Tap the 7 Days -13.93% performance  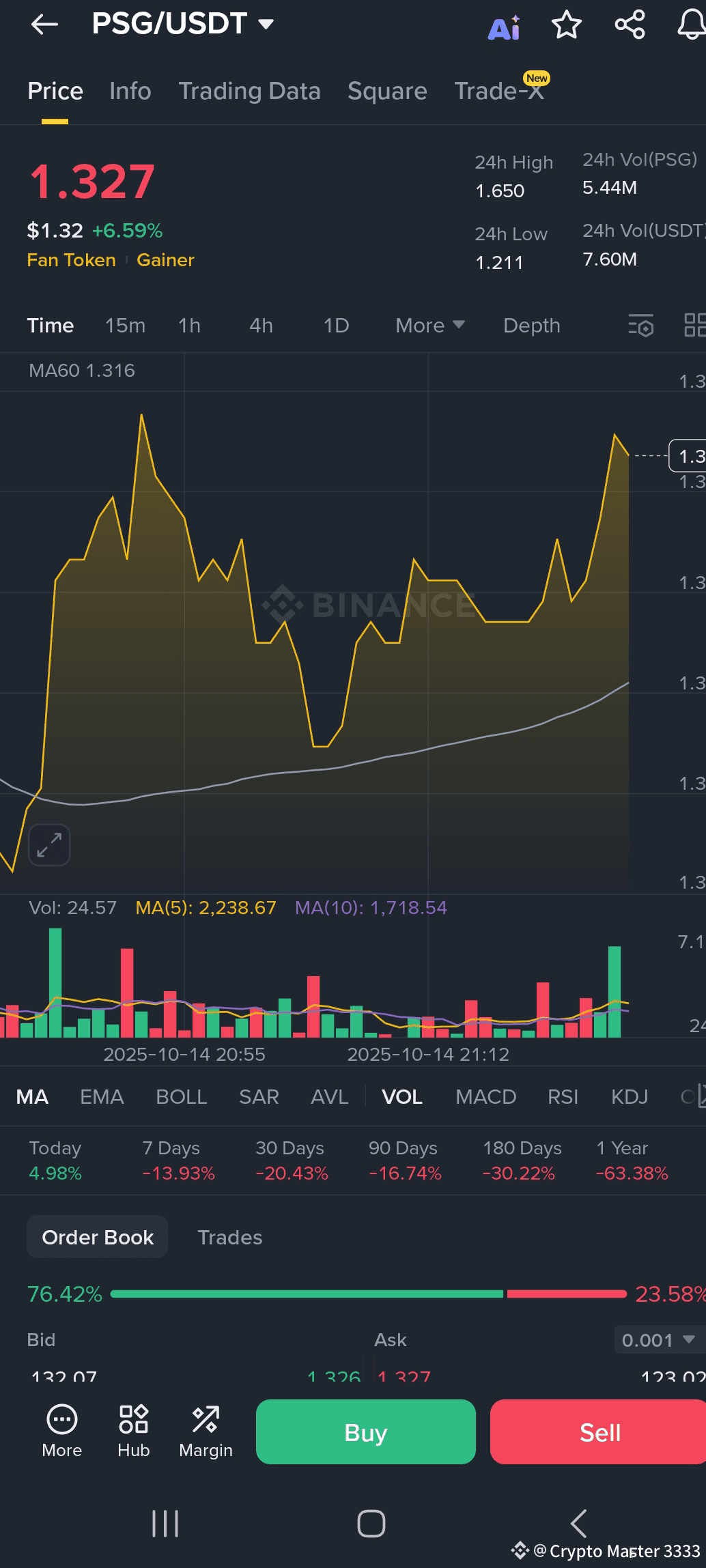[x=178, y=1160]
